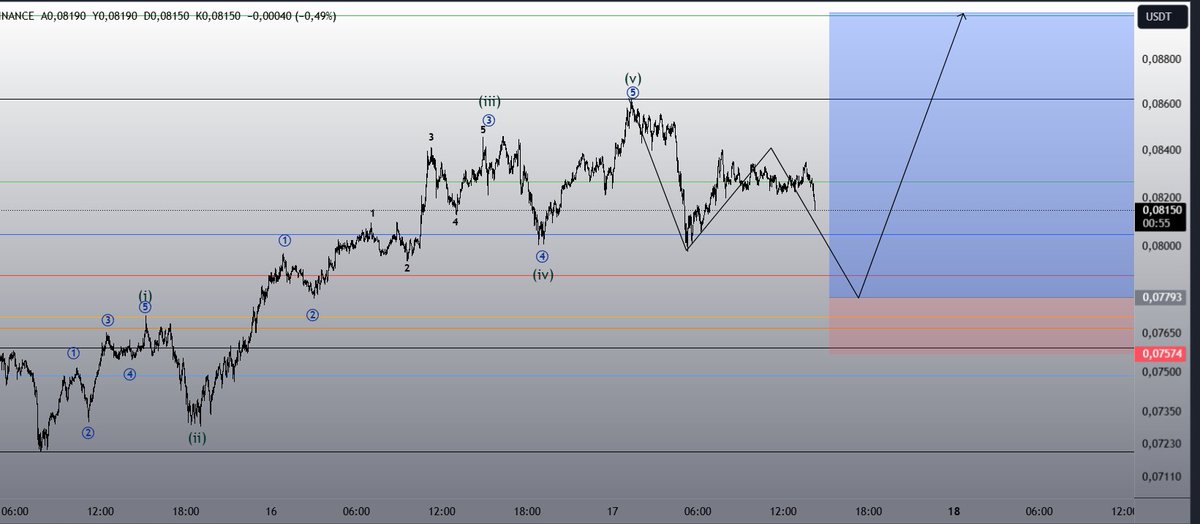Click date 18 on the time axis
The image size is (1200, 524).
[x=954, y=511]
